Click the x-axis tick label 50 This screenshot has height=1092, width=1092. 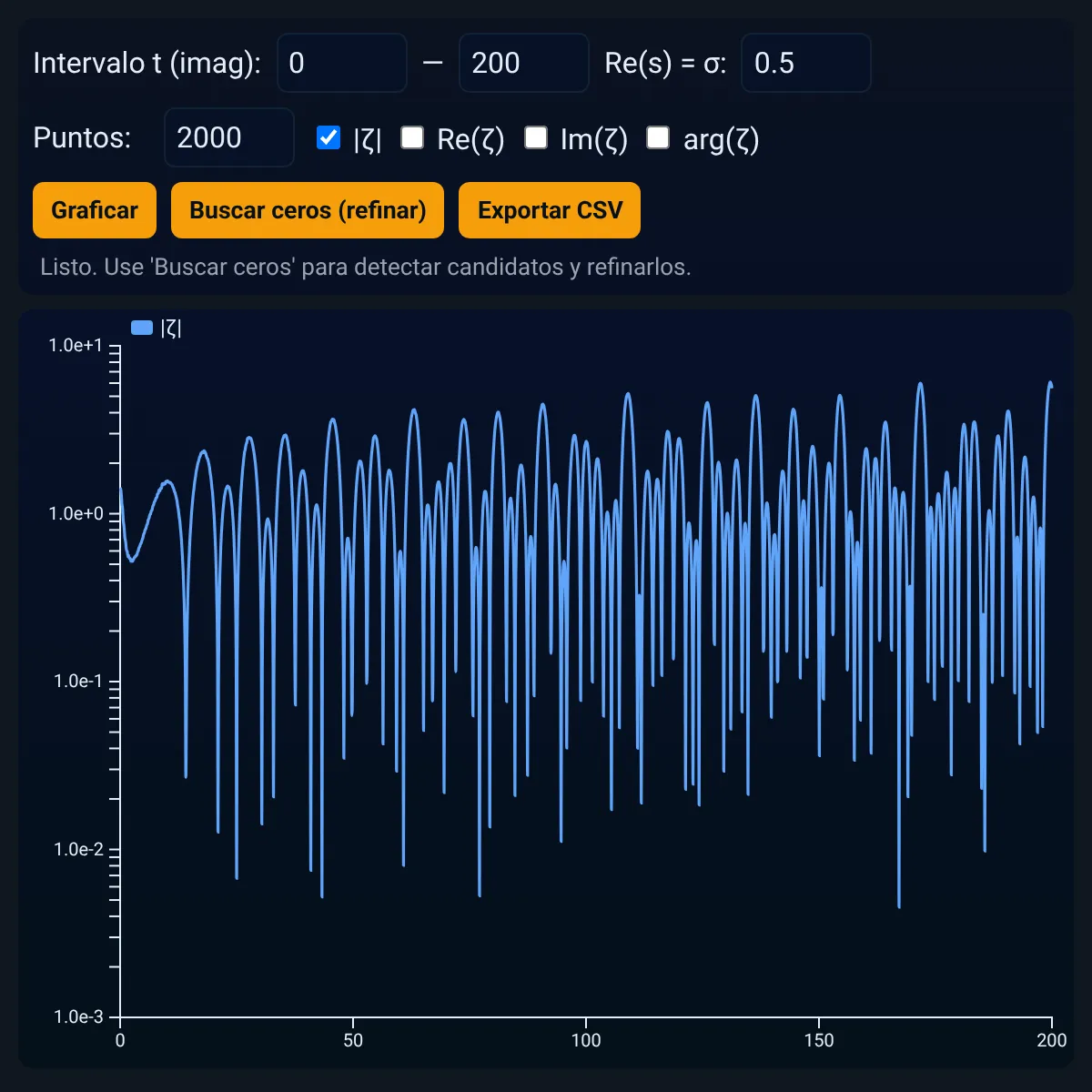pos(353,1040)
